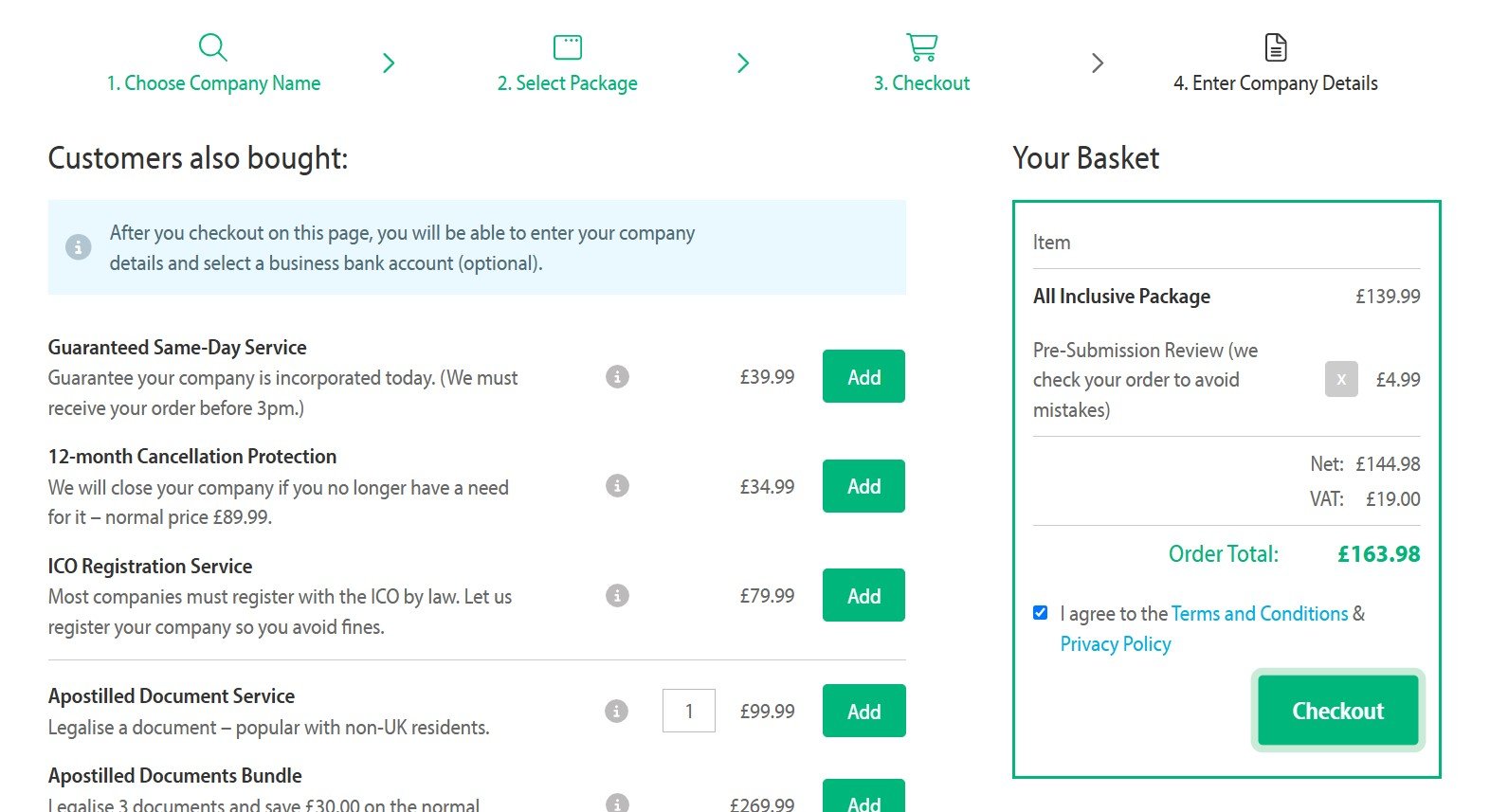Click the magnifier icon above Choose Company Name
This screenshot has height=812, width=1490.
point(213,47)
